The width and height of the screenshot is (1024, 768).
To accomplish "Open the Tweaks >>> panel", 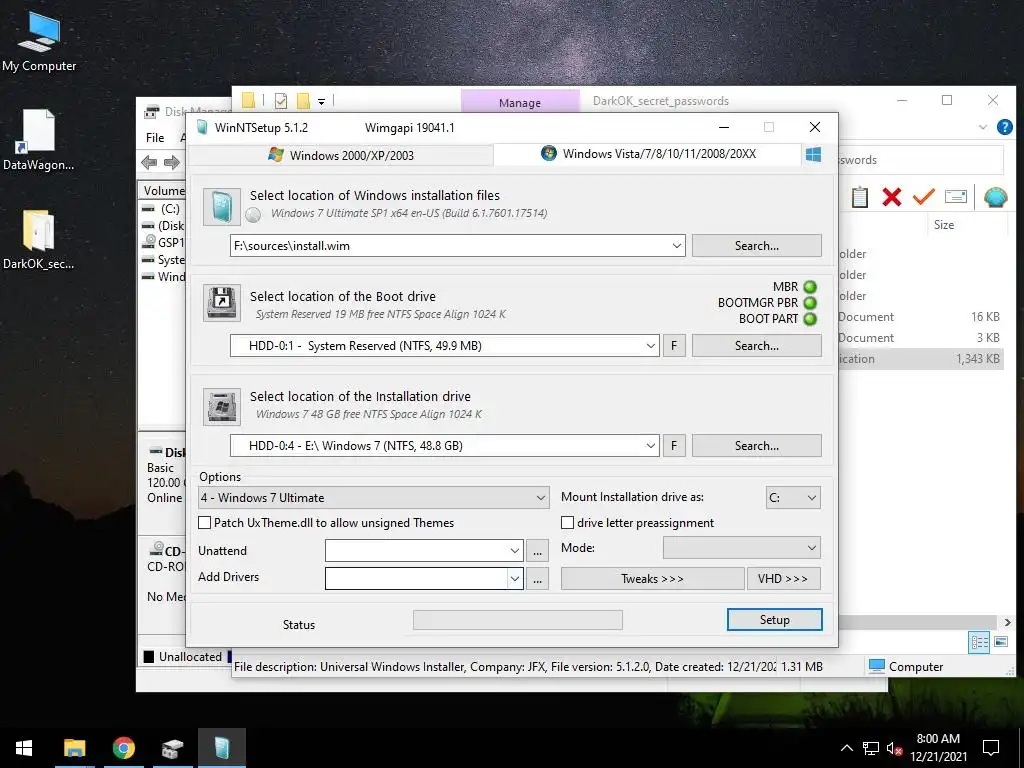I will point(652,579).
